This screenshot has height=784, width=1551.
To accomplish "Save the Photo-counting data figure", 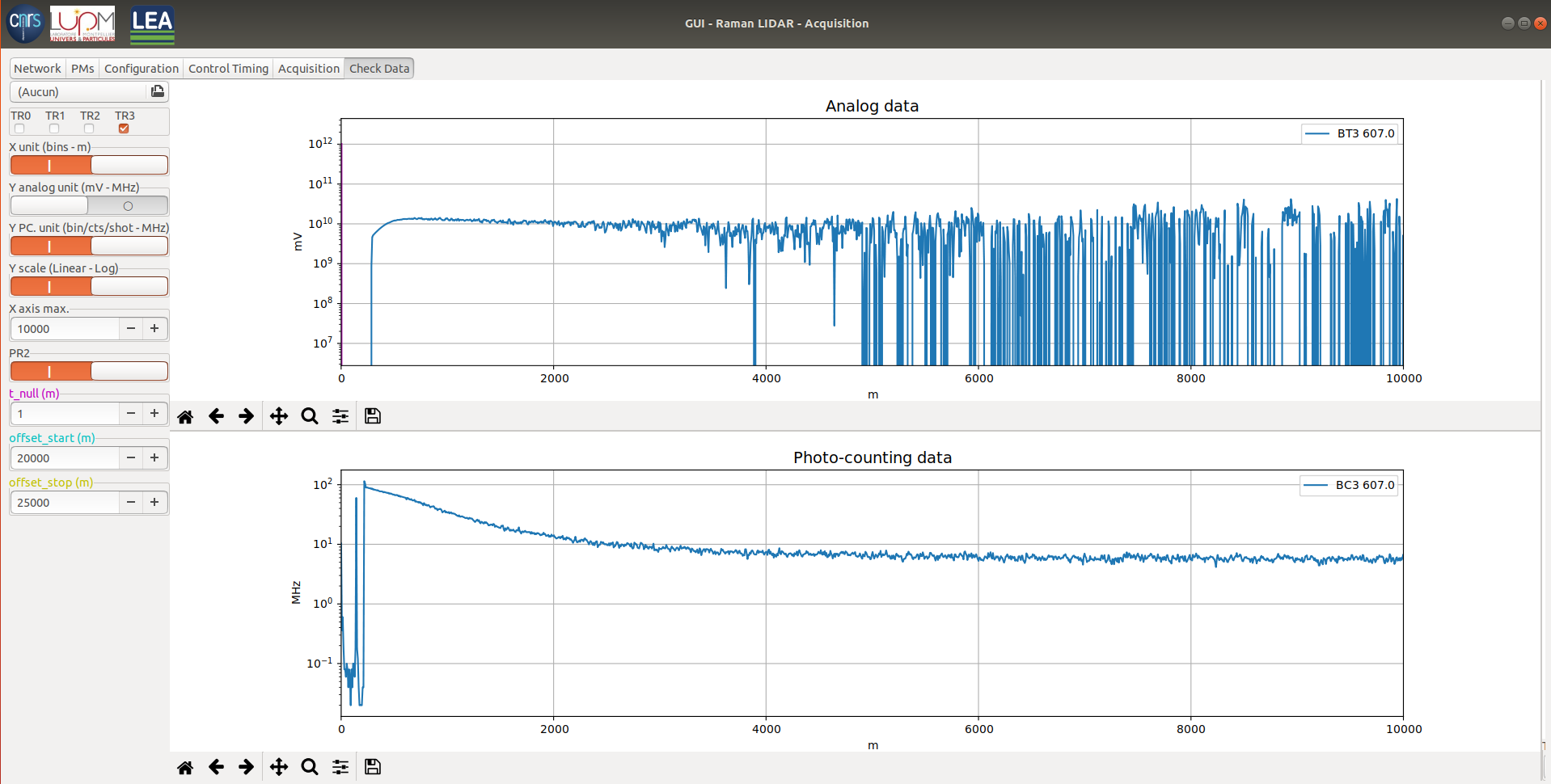I will click(x=373, y=767).
